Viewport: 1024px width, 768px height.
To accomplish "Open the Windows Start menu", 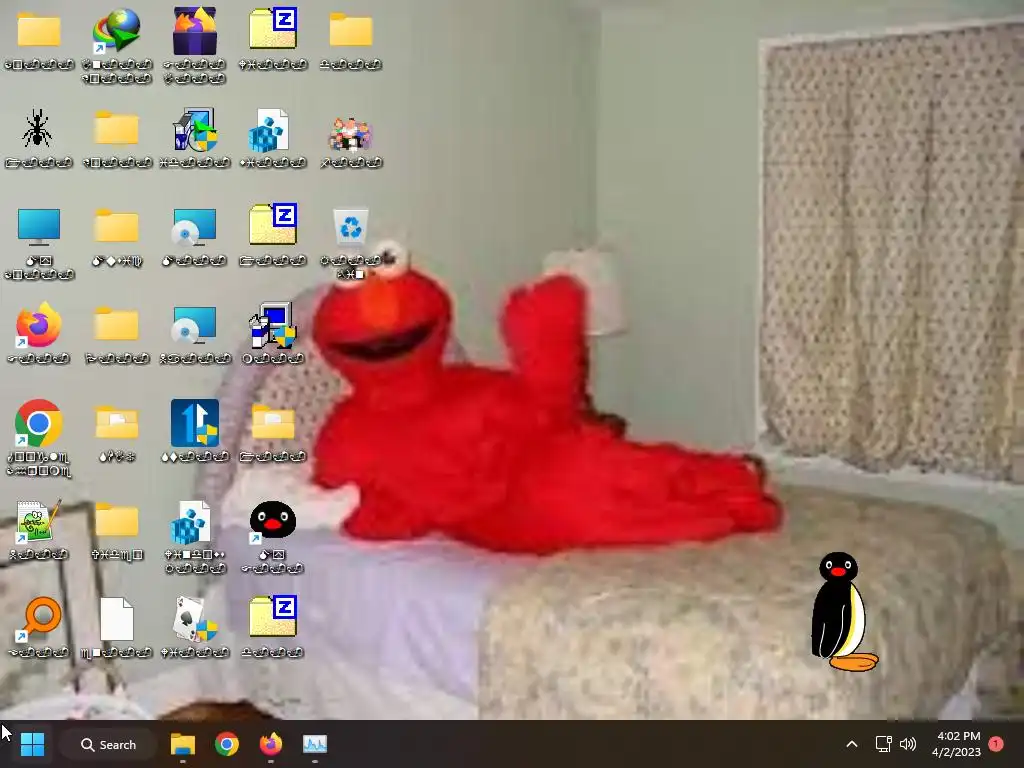I will [x=32, y=744].
